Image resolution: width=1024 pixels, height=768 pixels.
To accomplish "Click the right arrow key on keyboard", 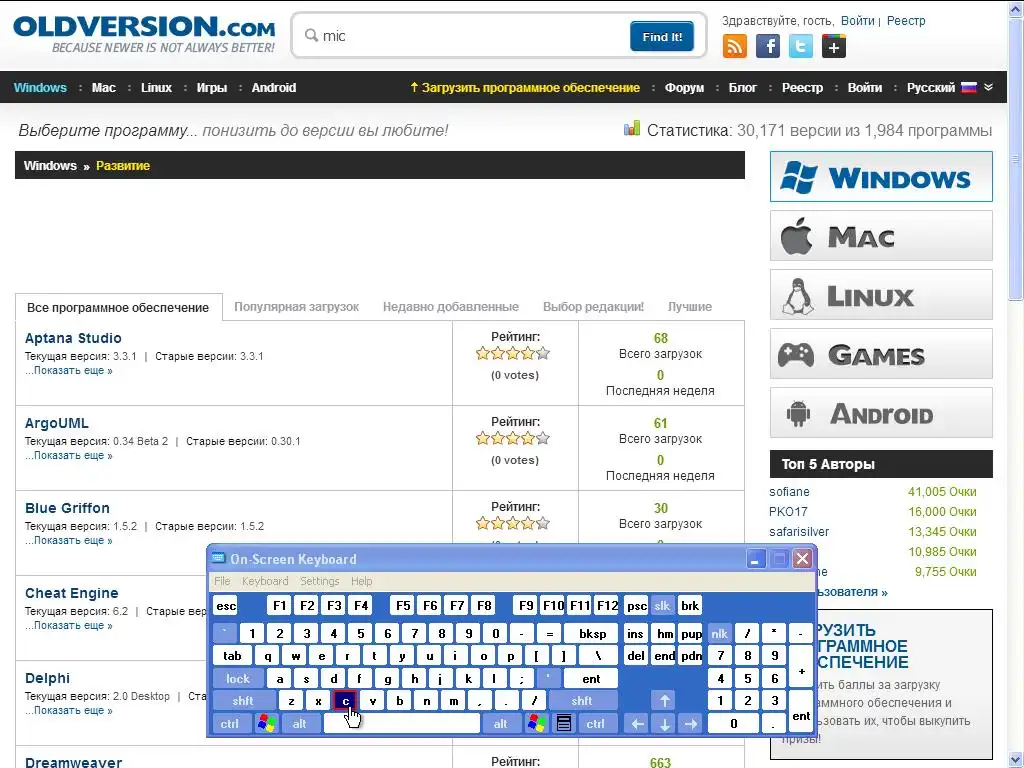I will pos(691,724).
